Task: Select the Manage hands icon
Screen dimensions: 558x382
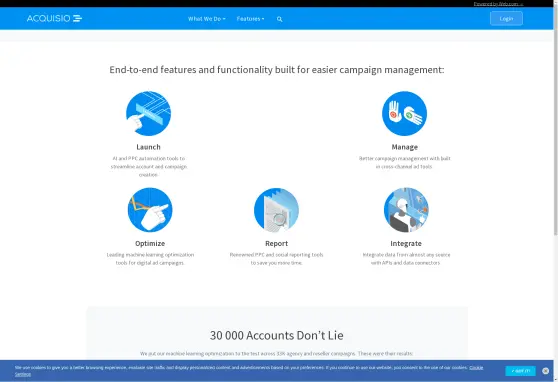Action: tap(404, 113)
